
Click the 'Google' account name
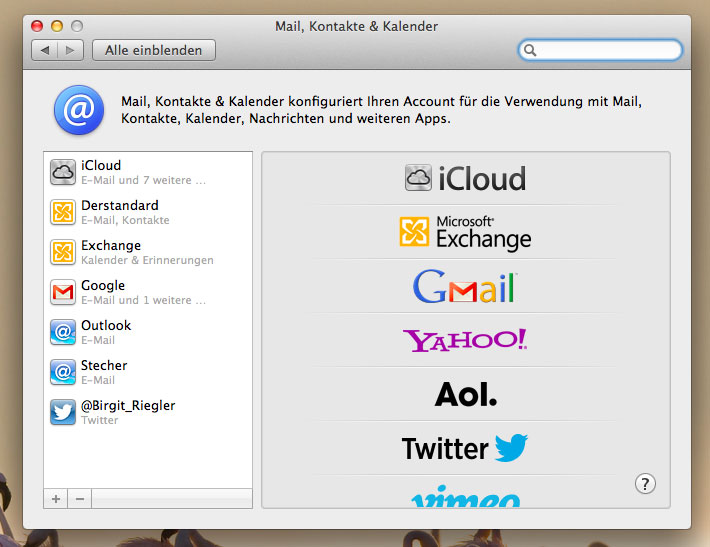coord(103,286)
